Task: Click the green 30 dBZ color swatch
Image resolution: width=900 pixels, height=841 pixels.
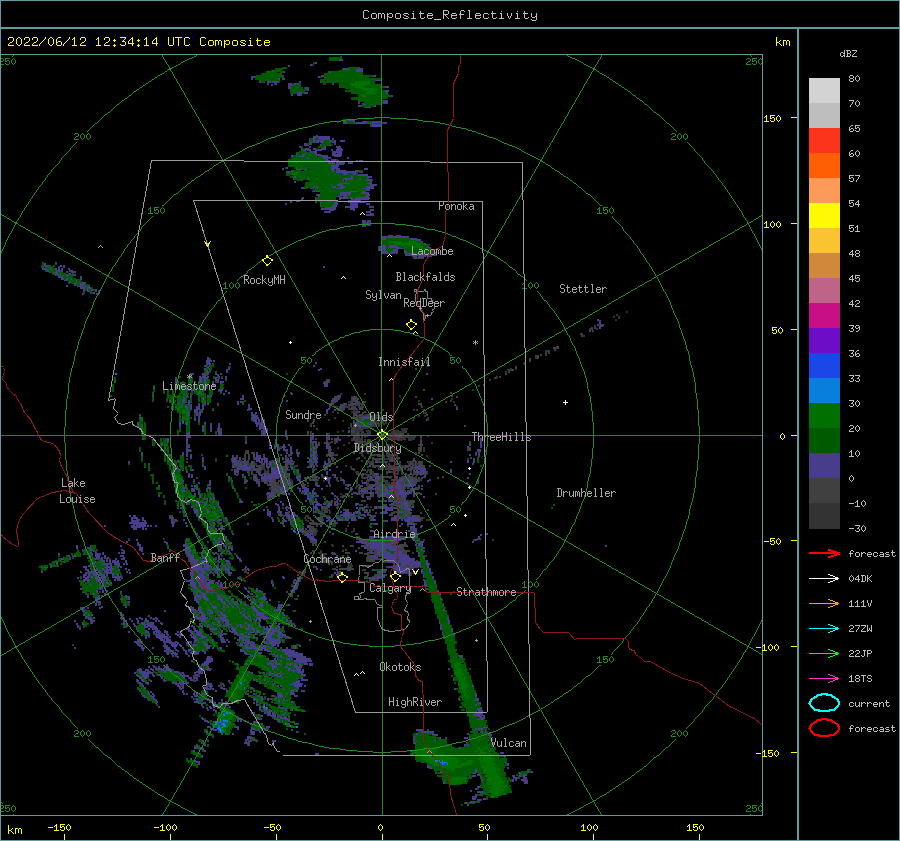Action: click(824, 416)
